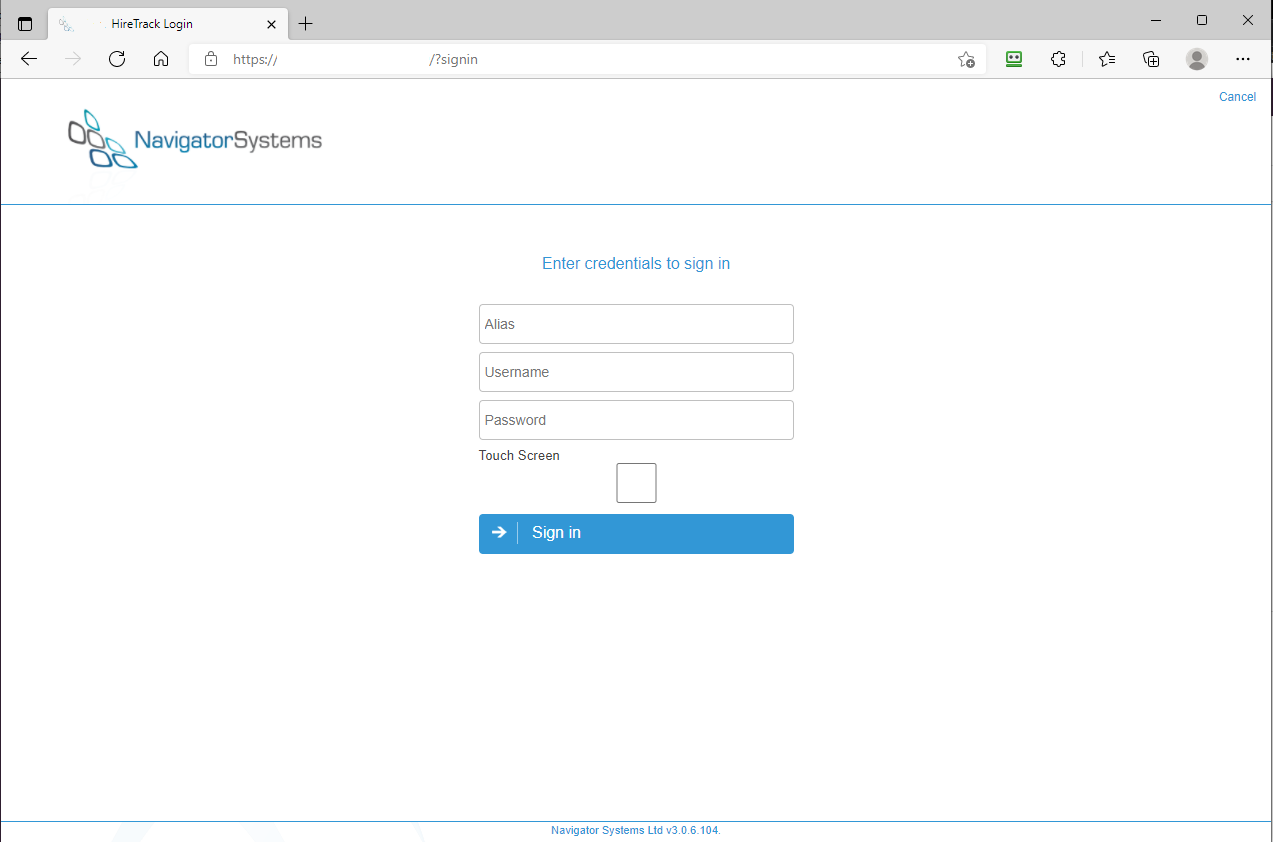Reload the page with the Refresh icon
Image resolution: width=1273 pixels, height=842 pixels.
[x=117, y=59]
